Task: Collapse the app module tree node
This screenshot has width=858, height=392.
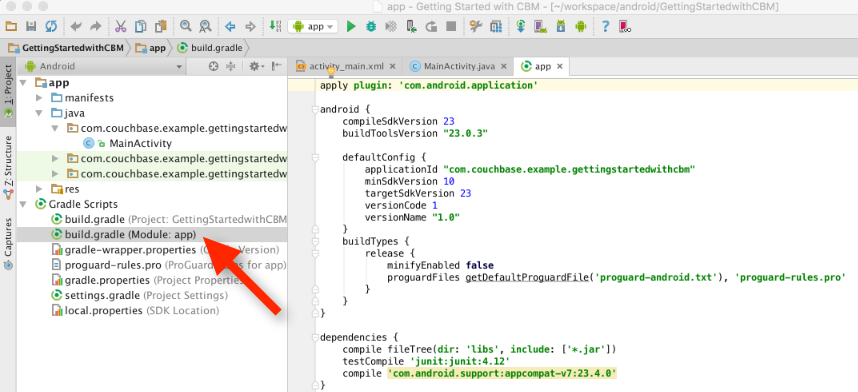Action: coord(23,83)
